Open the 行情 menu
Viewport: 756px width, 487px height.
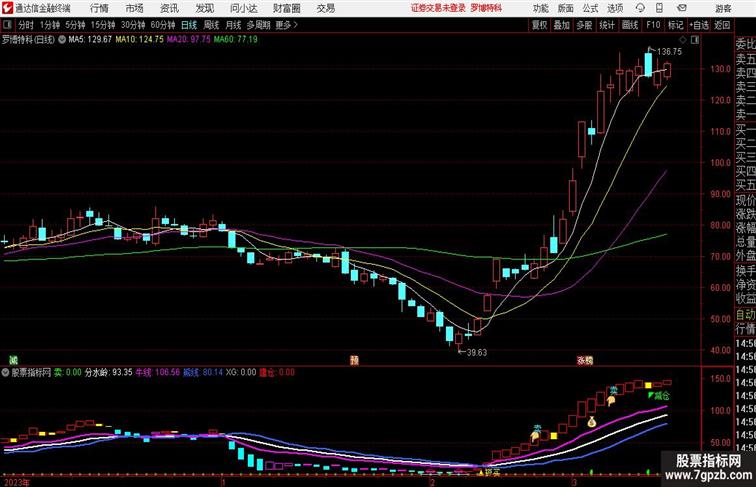(99, 8)
